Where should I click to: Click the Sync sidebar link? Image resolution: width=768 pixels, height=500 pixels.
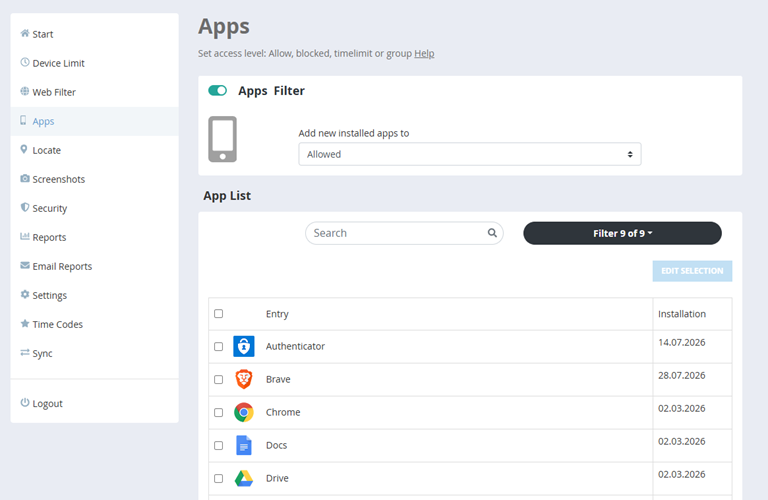tap(94, 353)
